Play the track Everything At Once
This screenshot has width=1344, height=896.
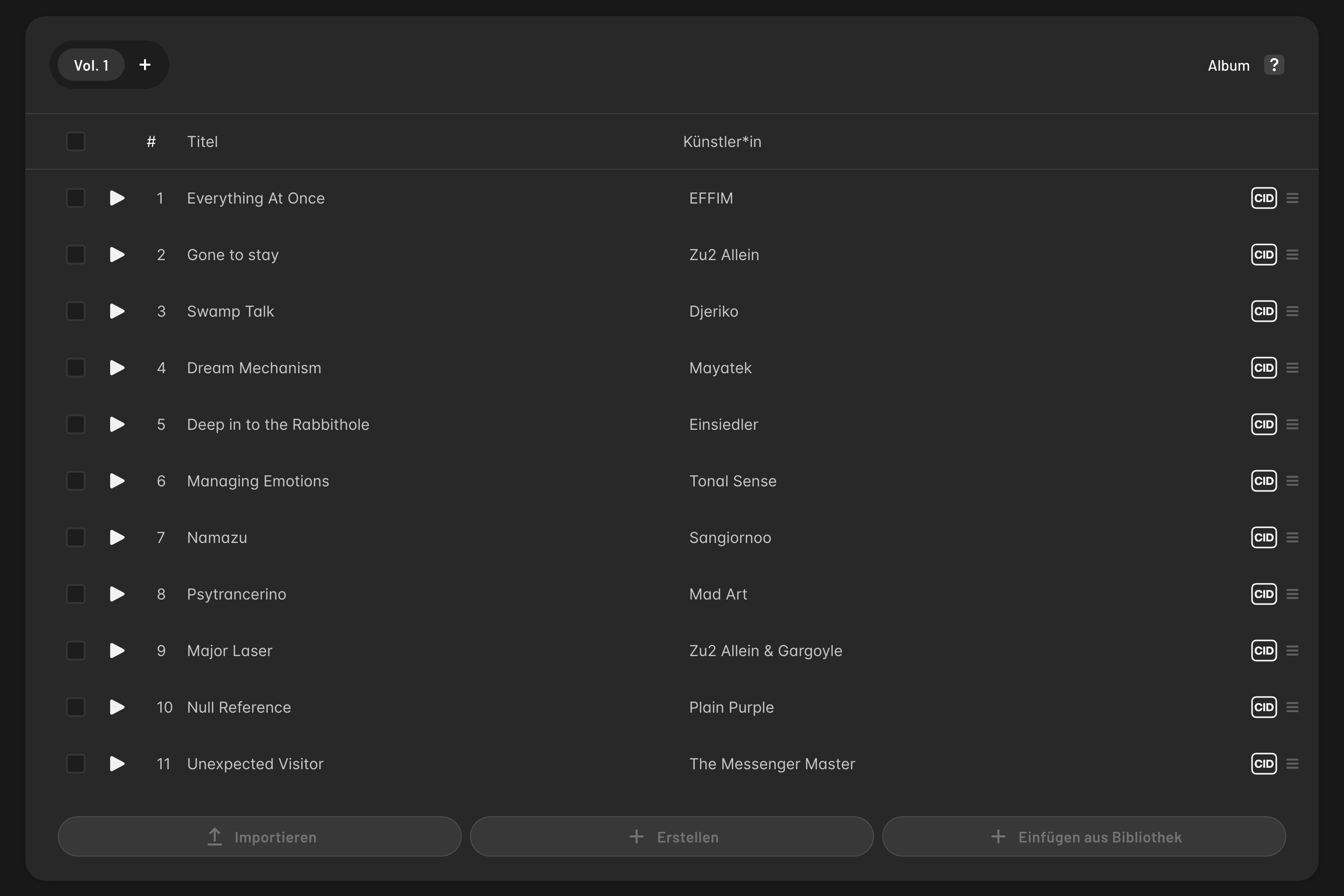[x=117, y=198]
